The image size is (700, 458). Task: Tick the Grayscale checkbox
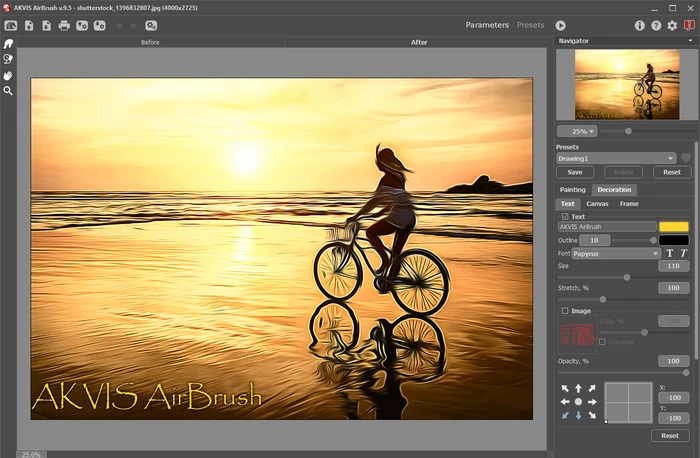click(602, 342)
